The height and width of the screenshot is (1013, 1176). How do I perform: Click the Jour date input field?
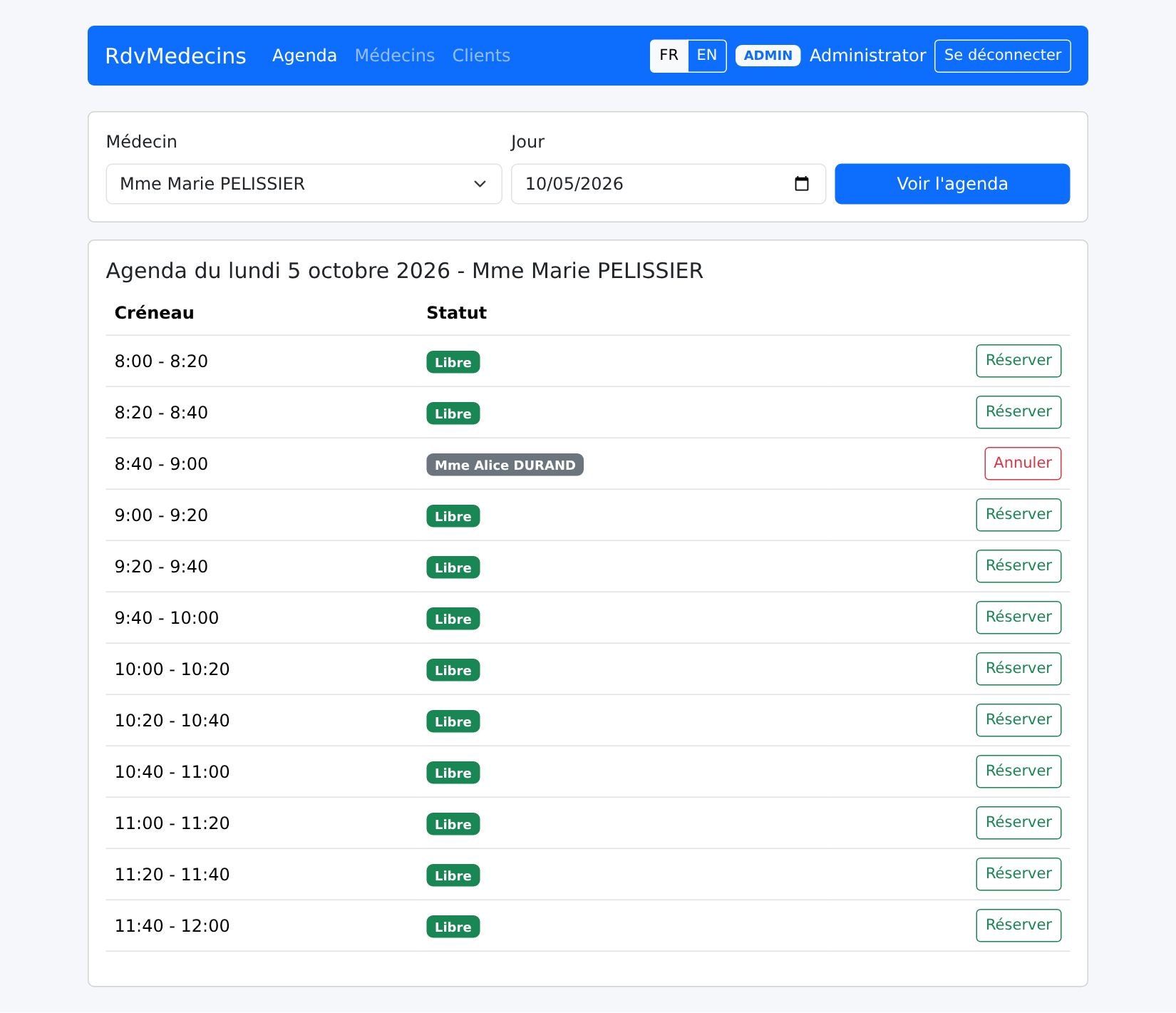click(x=669, y=184)
